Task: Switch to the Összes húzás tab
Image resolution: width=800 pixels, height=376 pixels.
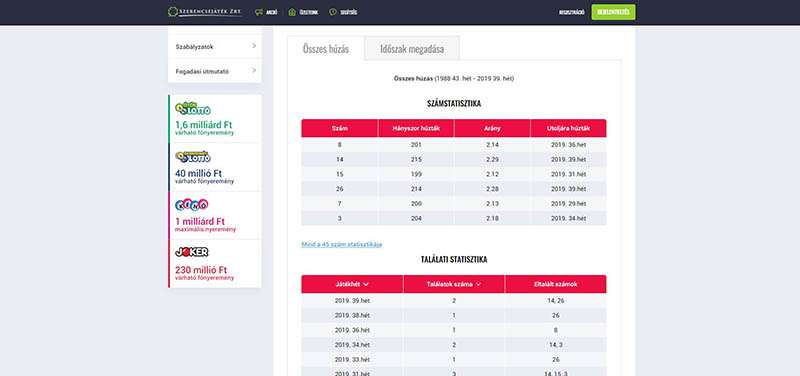Action: click(x=326, y=49)
